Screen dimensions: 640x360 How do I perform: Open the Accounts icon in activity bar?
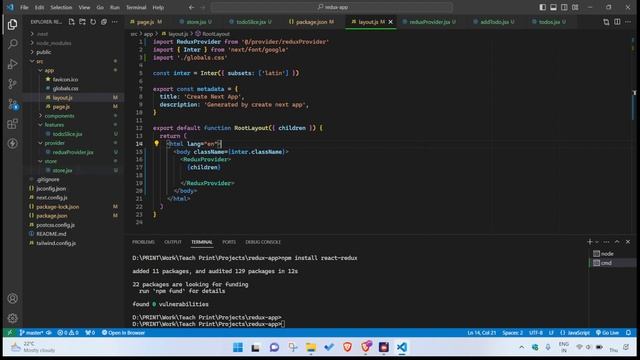pyautogui.click(x=12, y=298)
